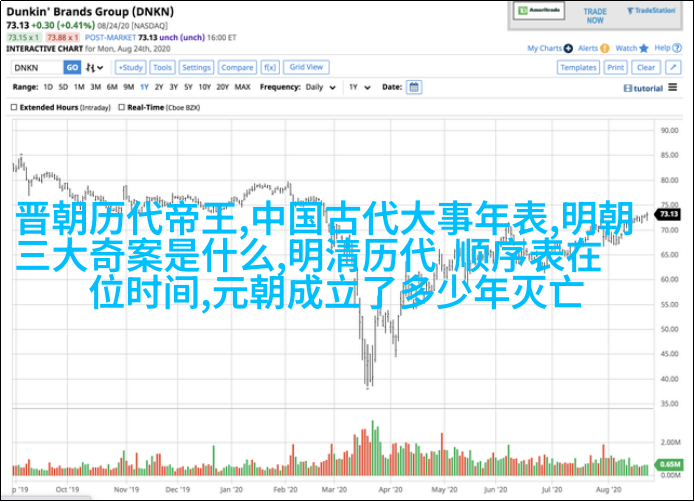Click the Dunkin' Brands Group (DNKN) title
This screenshot has height=502, width=695.
tap(90, 12)
